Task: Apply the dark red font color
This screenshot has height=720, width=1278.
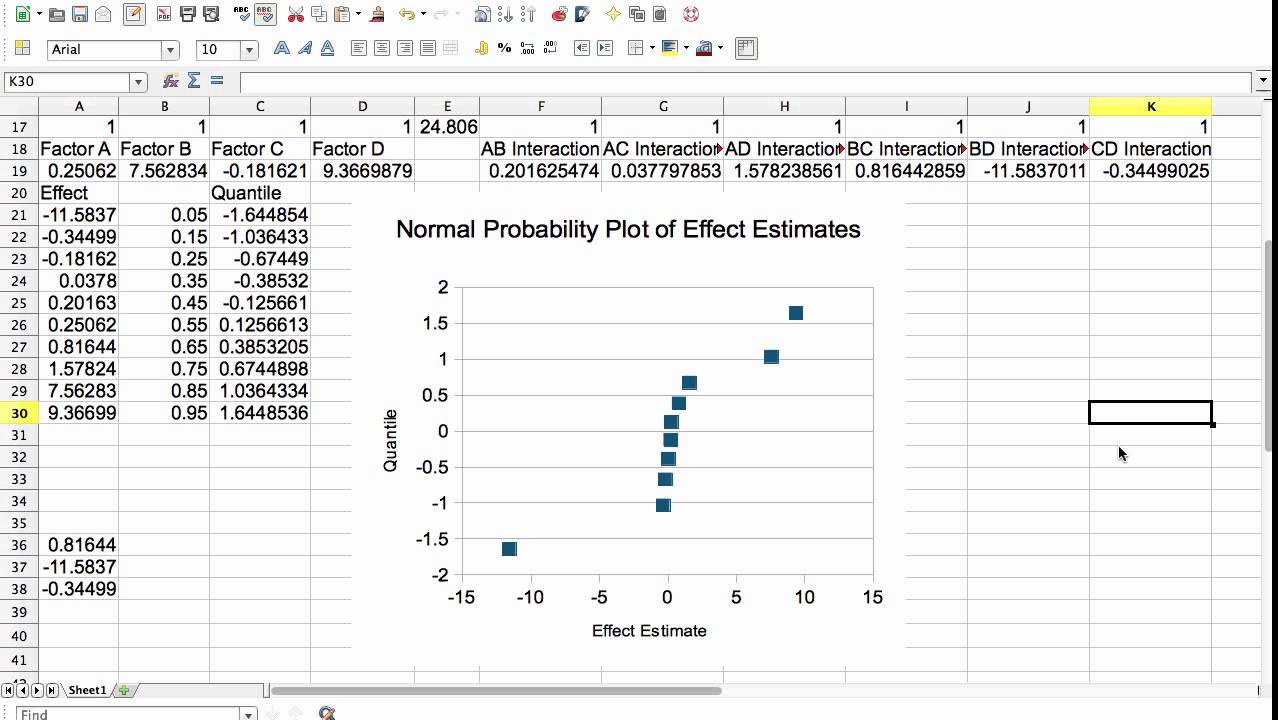Action: pyautogui.click(x=703, y=48)
